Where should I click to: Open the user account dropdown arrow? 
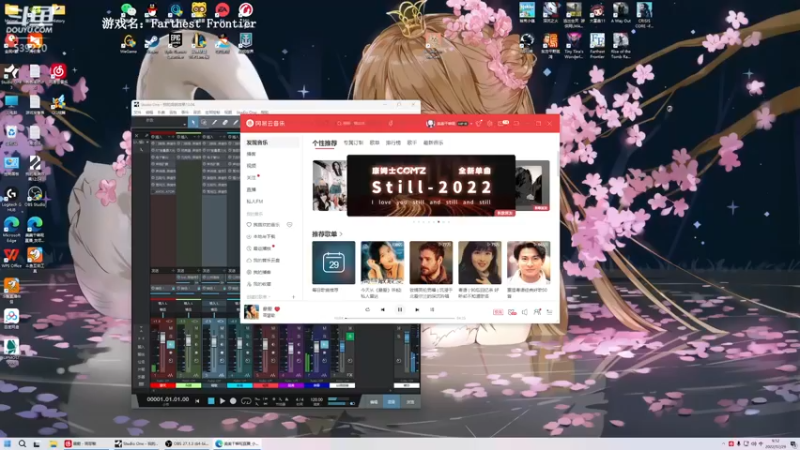pos(471,123)
